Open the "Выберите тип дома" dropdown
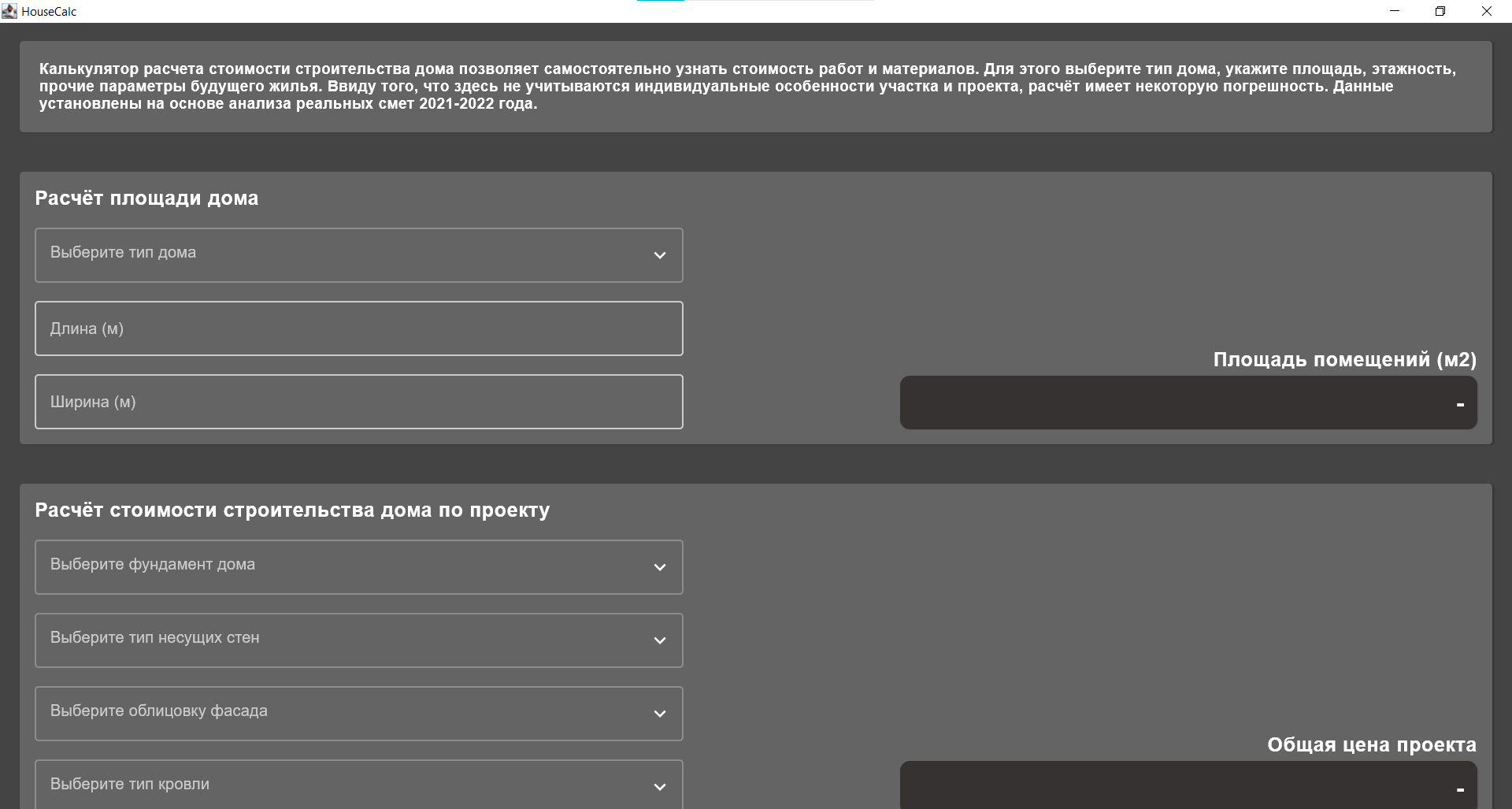Screen dimensions: 1512x809 358,254
